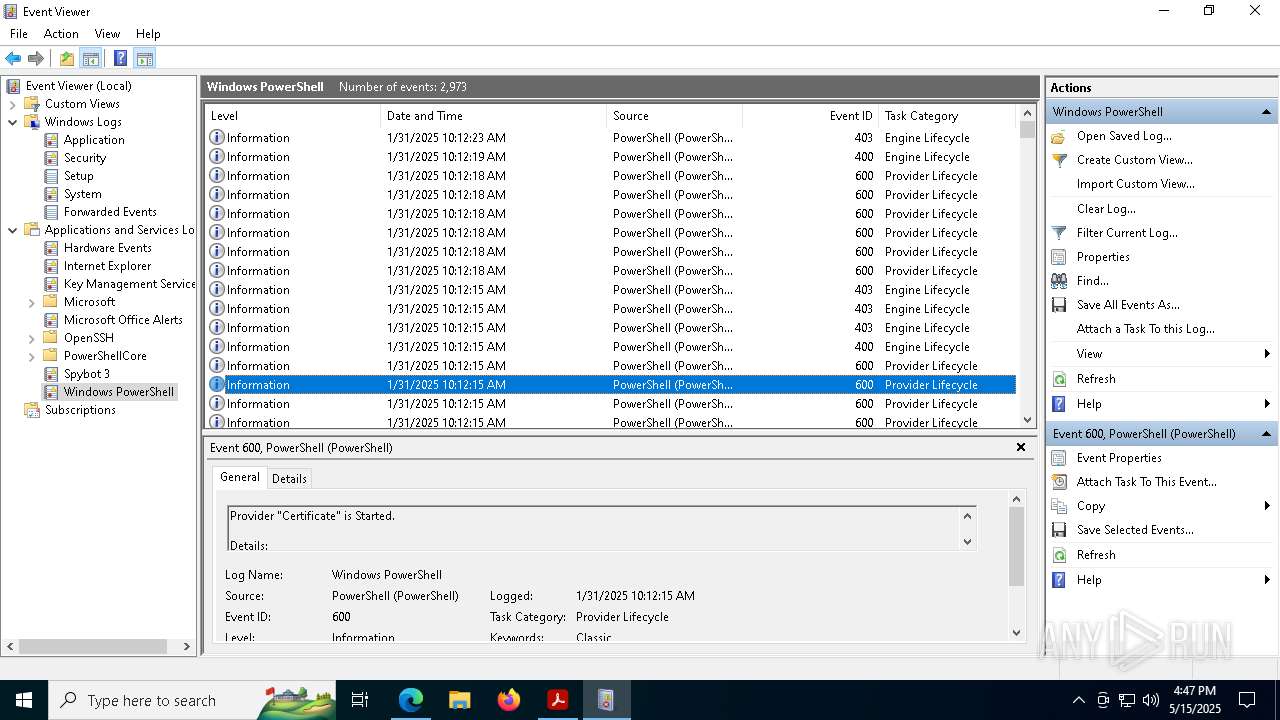Open the Help menu
The width and height of the screenshot is (1280, 720).
(148, 34)
